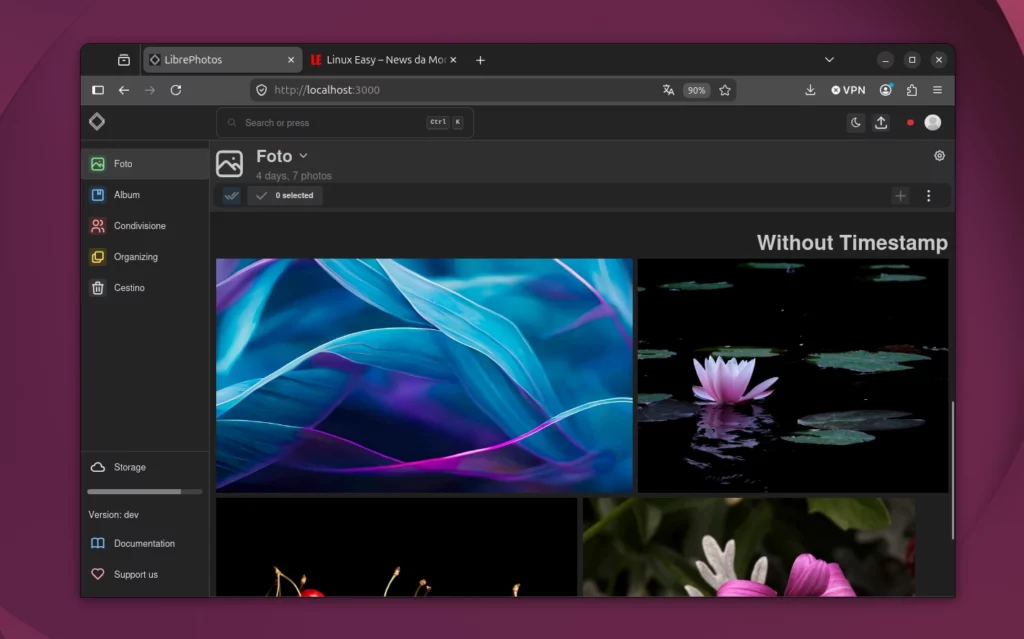
Task: Open the Cestino trash section
Action: click(146, 288)
